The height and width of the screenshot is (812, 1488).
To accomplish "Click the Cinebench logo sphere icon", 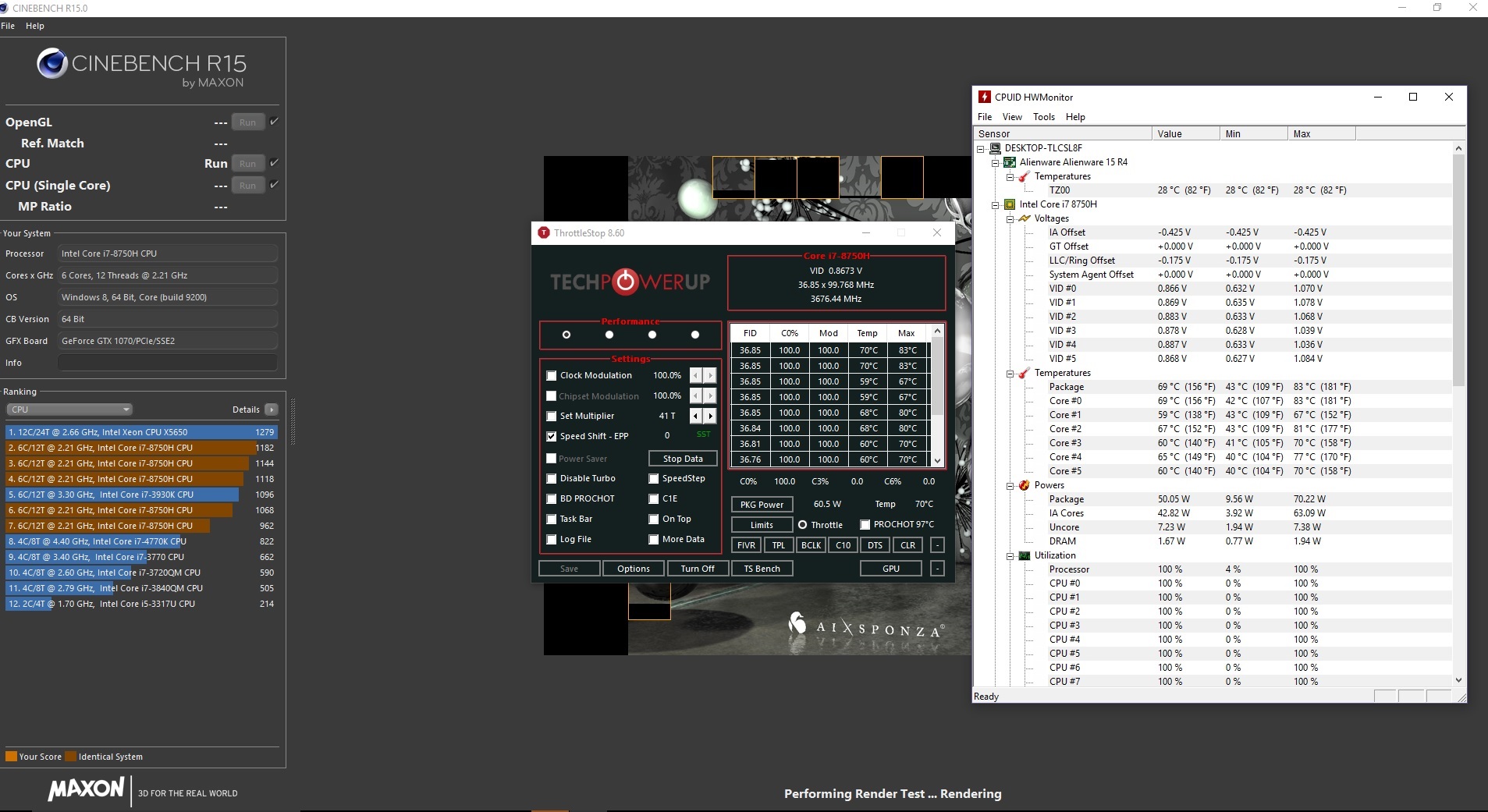I will coord(51,64).
